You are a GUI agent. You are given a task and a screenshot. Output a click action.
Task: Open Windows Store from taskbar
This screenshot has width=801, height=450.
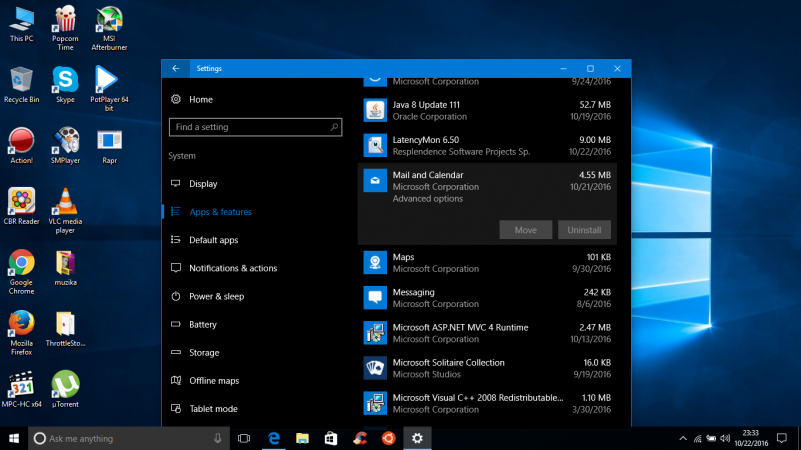[x=331, y=438]
